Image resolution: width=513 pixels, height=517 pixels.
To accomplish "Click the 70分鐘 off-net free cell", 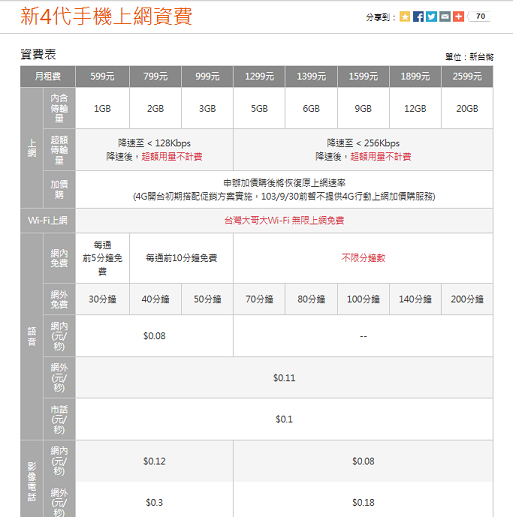I will point(259,299).
